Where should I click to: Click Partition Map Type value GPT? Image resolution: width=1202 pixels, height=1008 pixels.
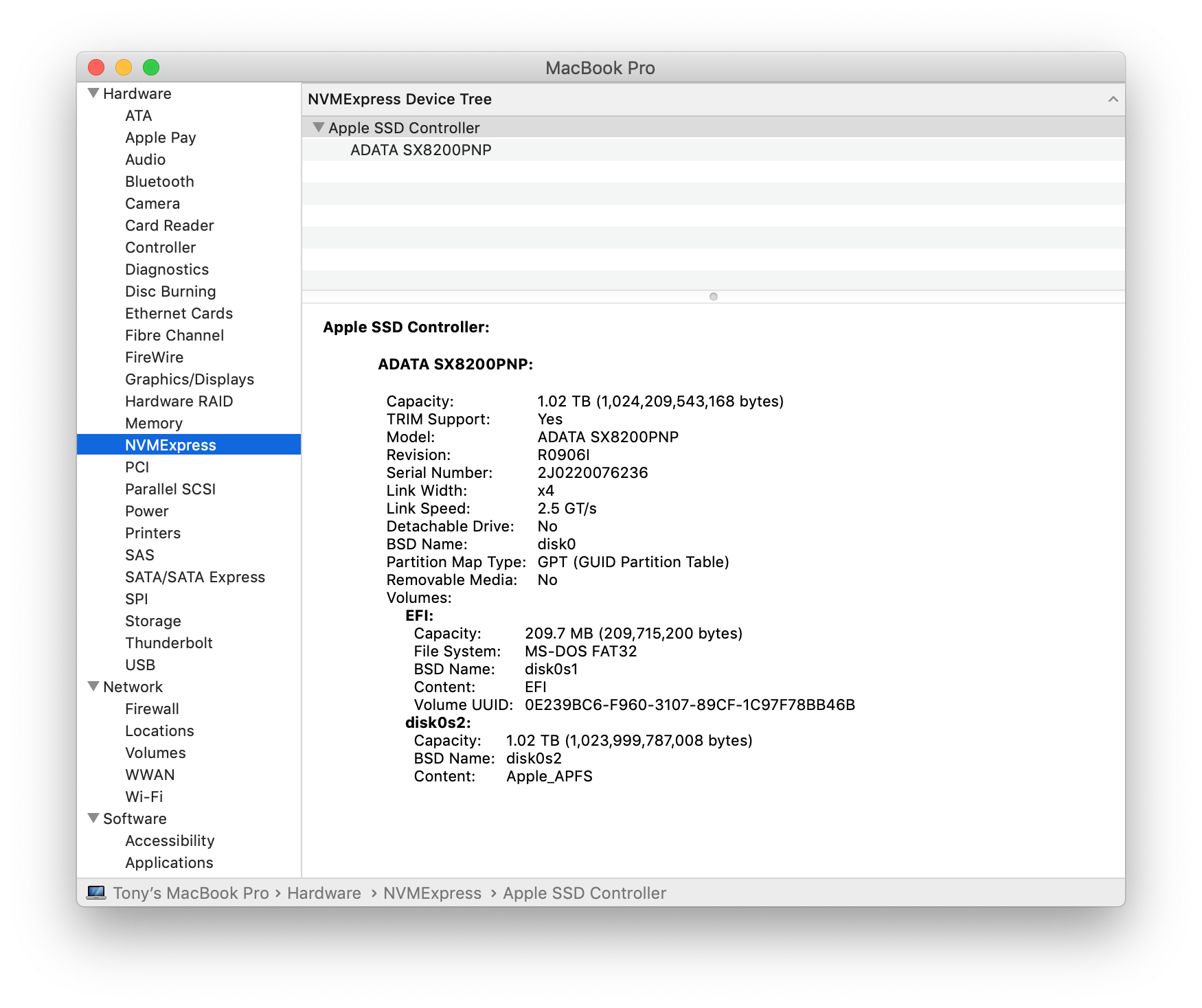pos(633,562)
